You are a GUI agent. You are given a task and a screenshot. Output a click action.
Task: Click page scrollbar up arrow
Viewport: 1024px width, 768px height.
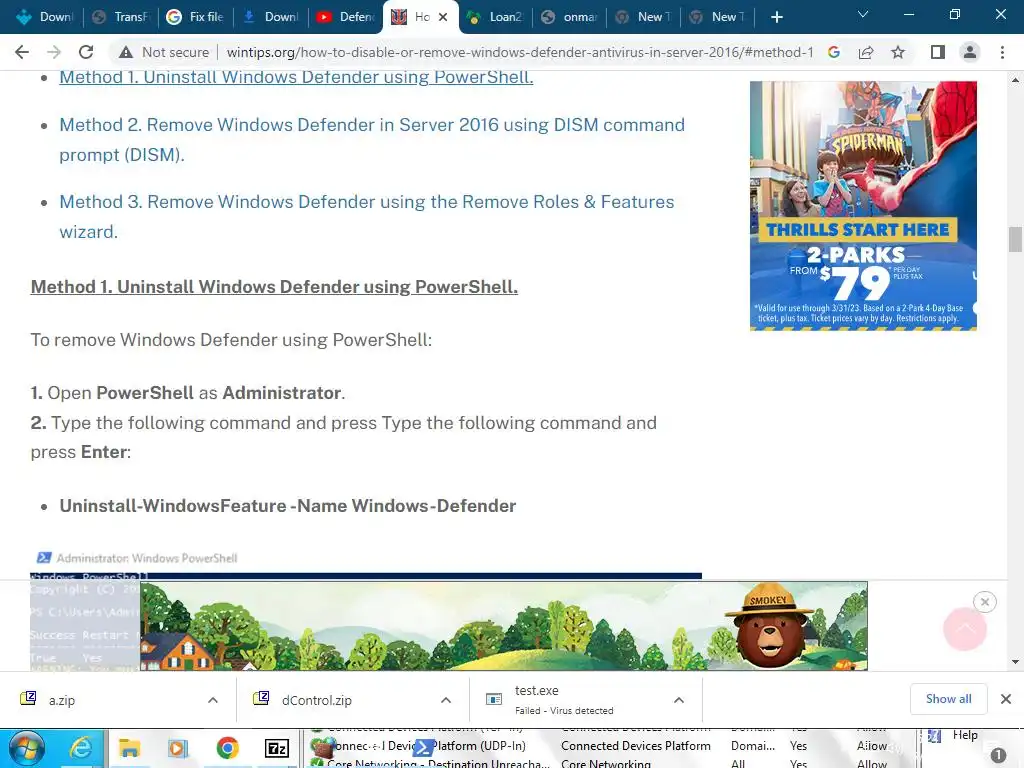pyautogui.click(x=1015, y=80)
